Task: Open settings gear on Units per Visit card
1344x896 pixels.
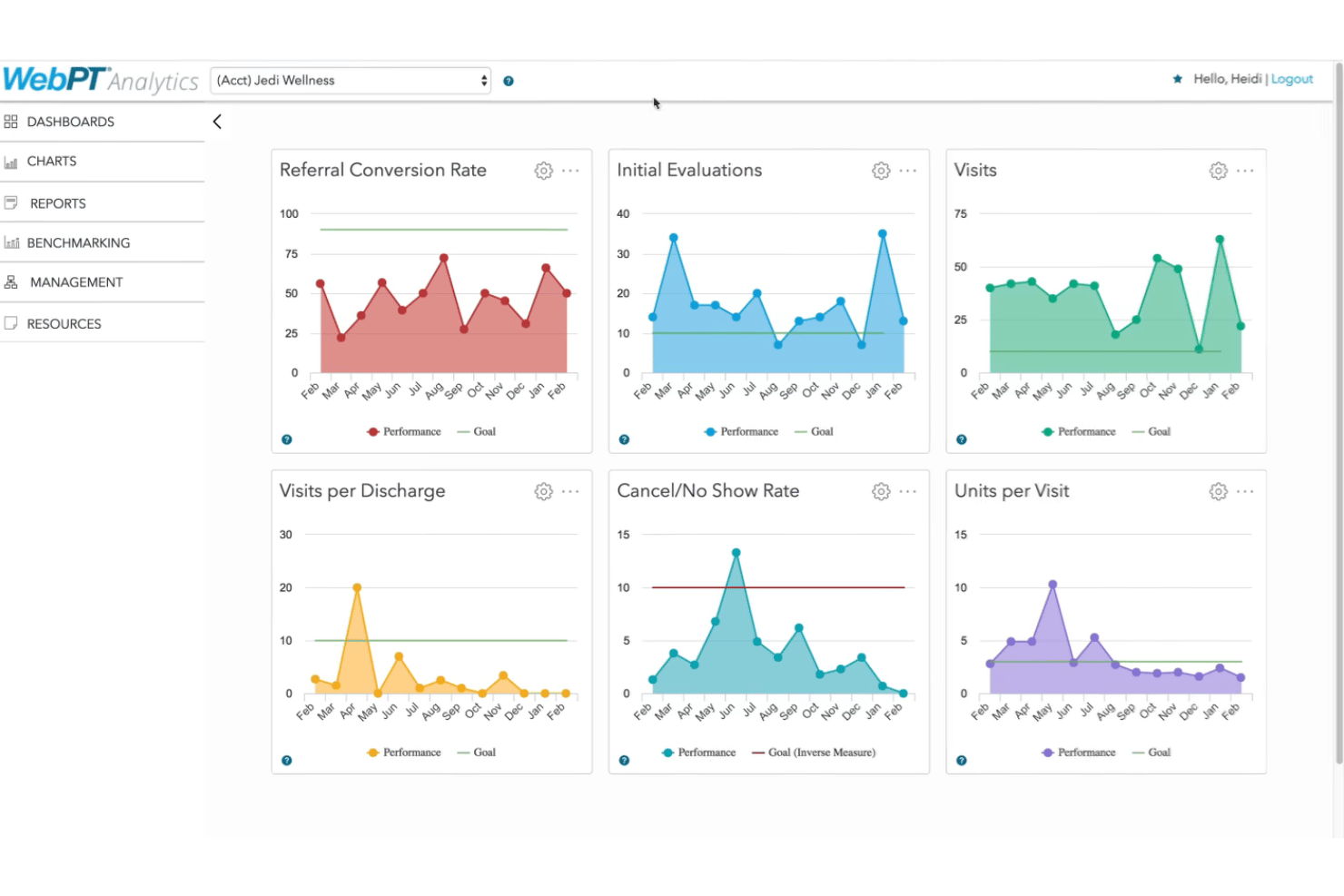Action: pyautogui.click(x=1219, y=491)
